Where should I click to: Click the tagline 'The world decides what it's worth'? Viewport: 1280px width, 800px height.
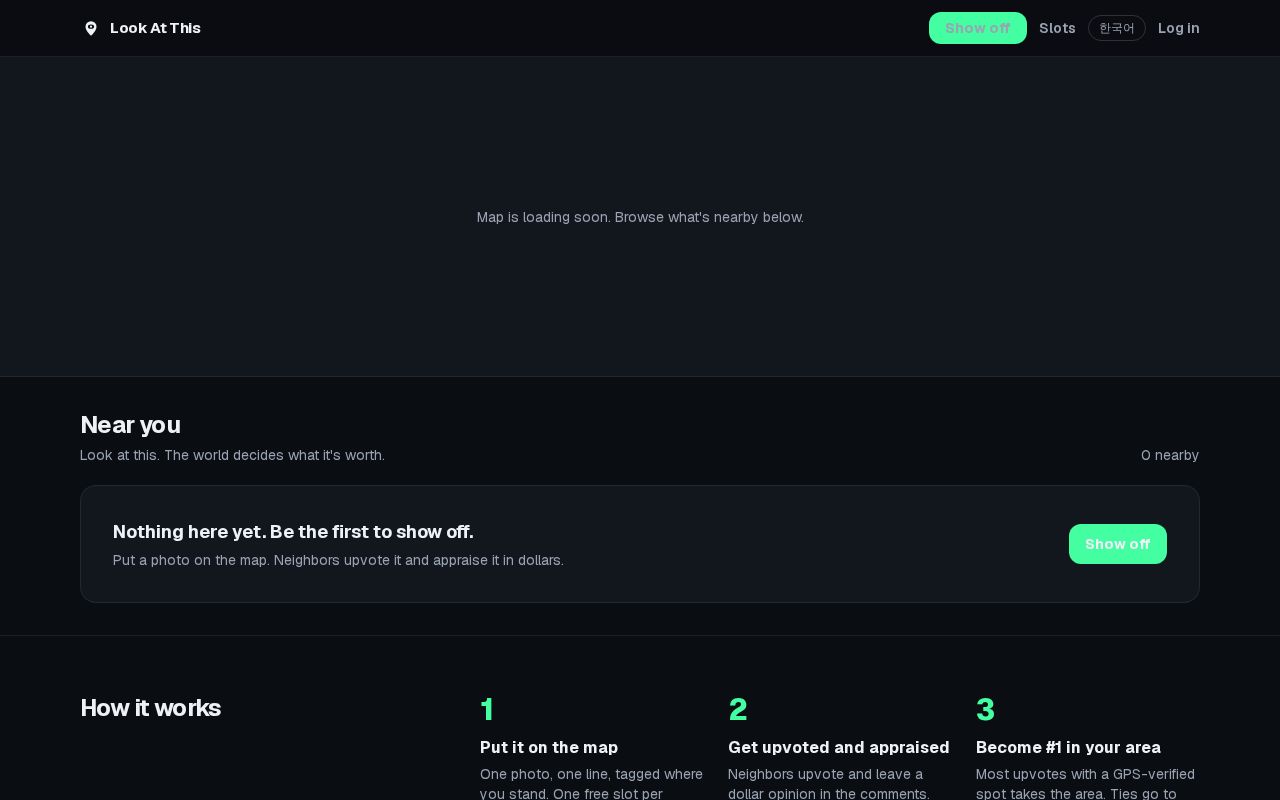274,455
